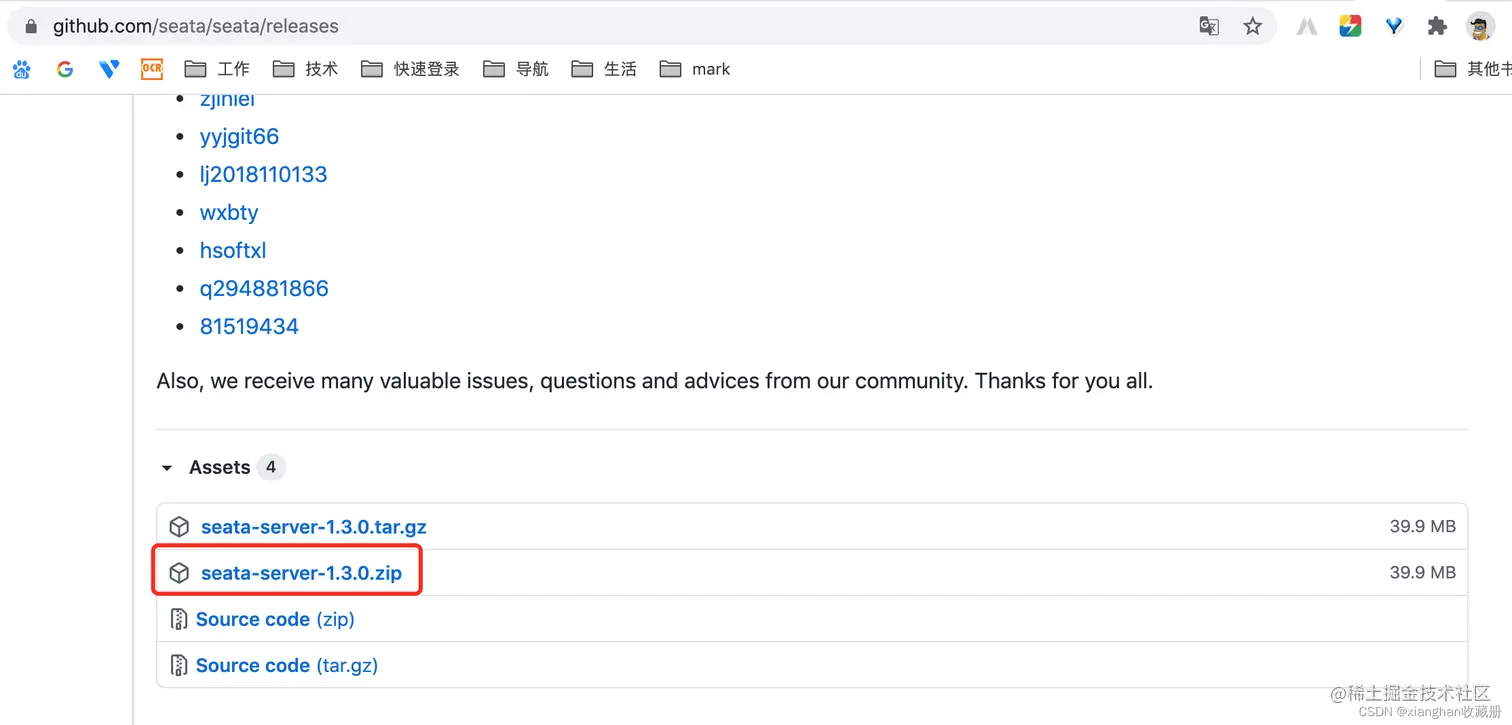Open contributor q294881866 profile
1512x725 pixels.
click(264, 288)
